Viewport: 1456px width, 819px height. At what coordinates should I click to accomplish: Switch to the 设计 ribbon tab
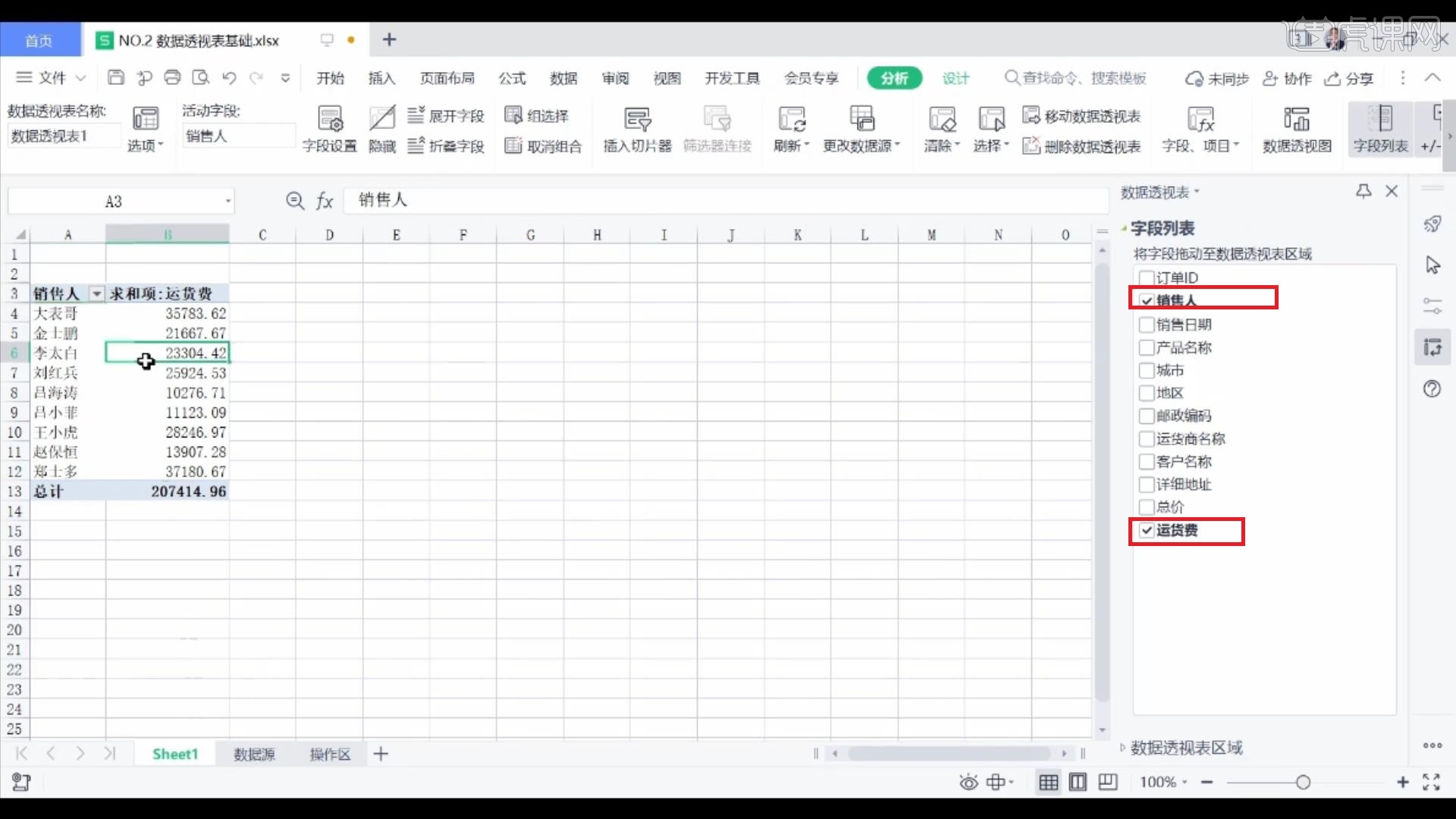point(955,78)
